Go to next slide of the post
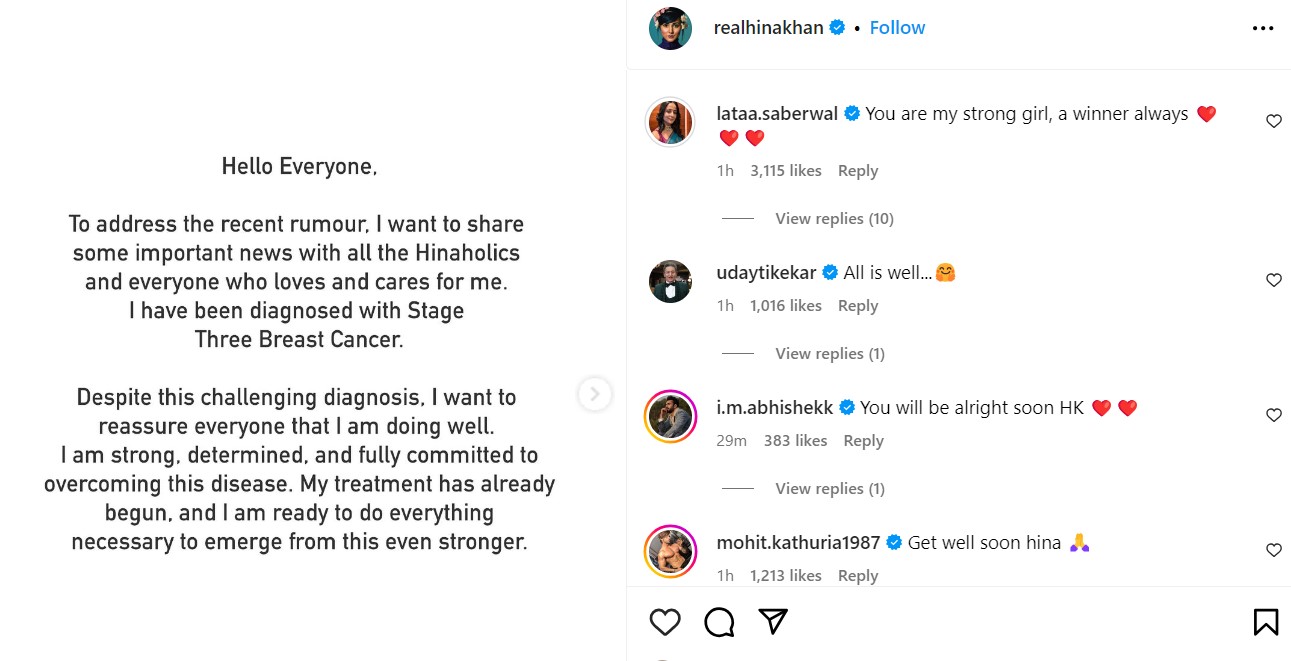The height and width of the screenshot is (661, 1291). coord(594,394)
